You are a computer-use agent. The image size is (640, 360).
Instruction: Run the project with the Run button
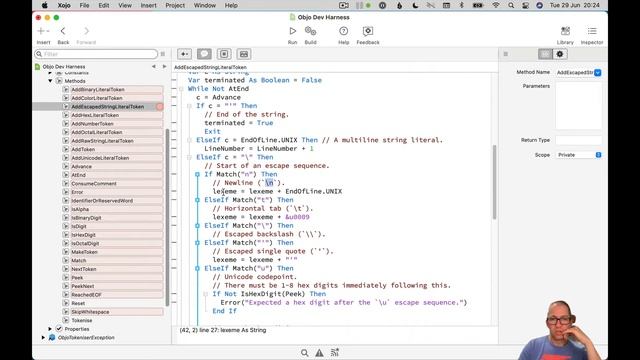click(292, 31)
